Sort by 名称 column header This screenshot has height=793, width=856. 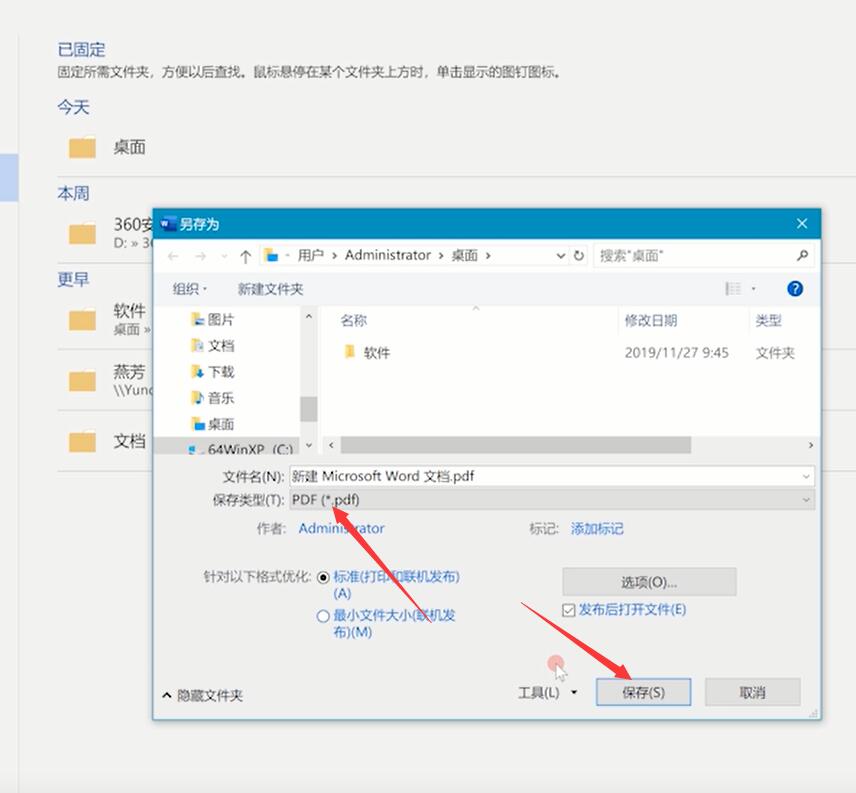(x=354, y=320)
